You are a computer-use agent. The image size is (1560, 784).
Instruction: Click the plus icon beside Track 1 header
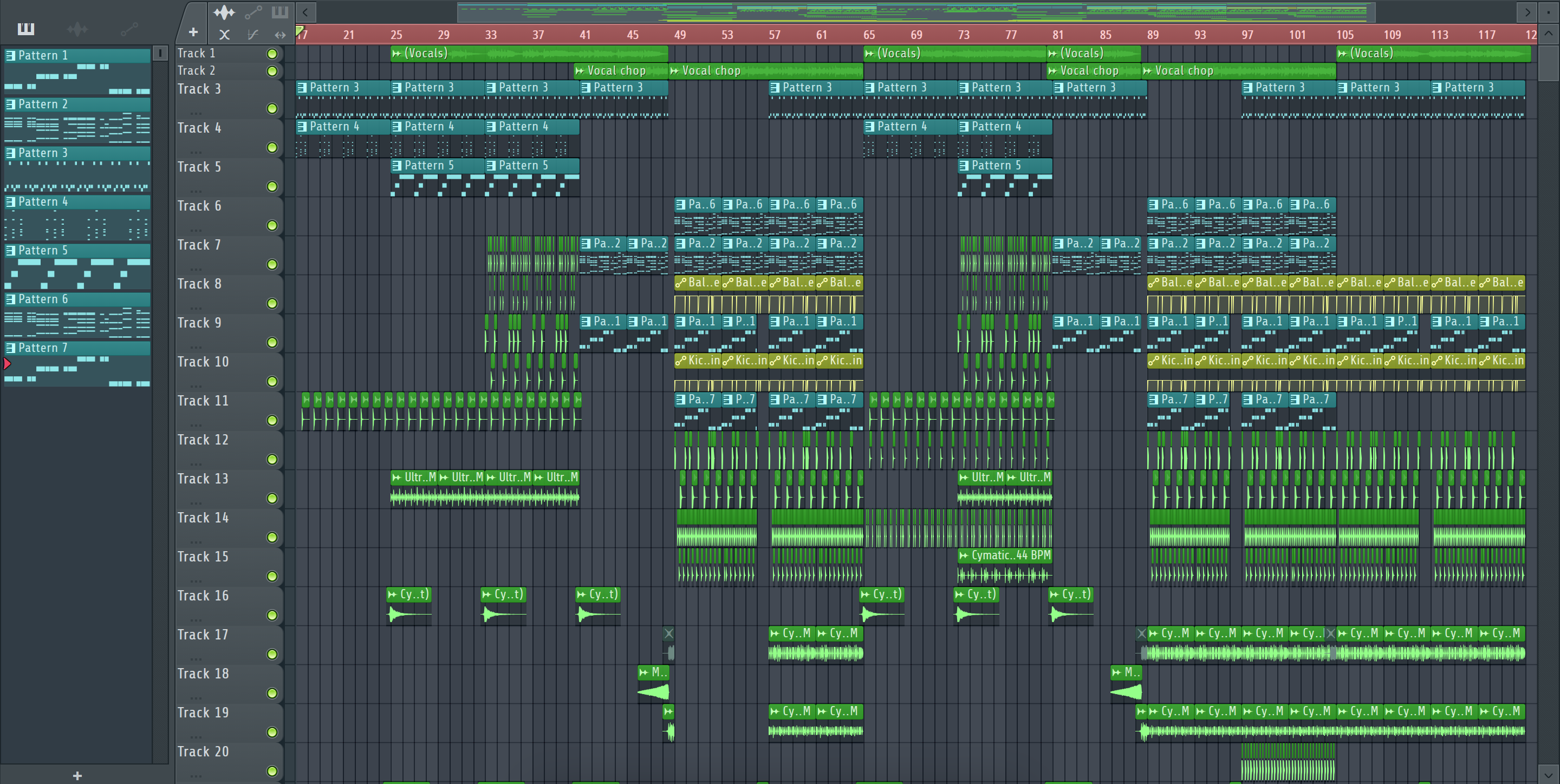193,32
